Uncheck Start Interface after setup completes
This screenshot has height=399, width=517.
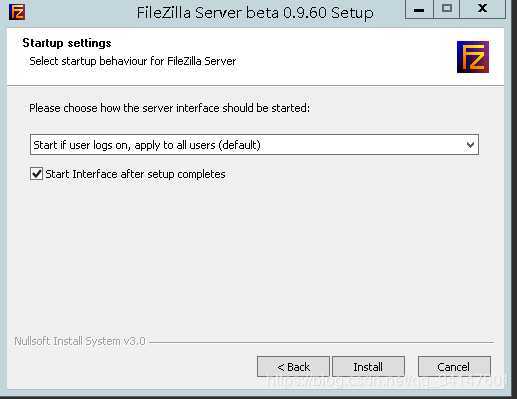coord(36,174)
